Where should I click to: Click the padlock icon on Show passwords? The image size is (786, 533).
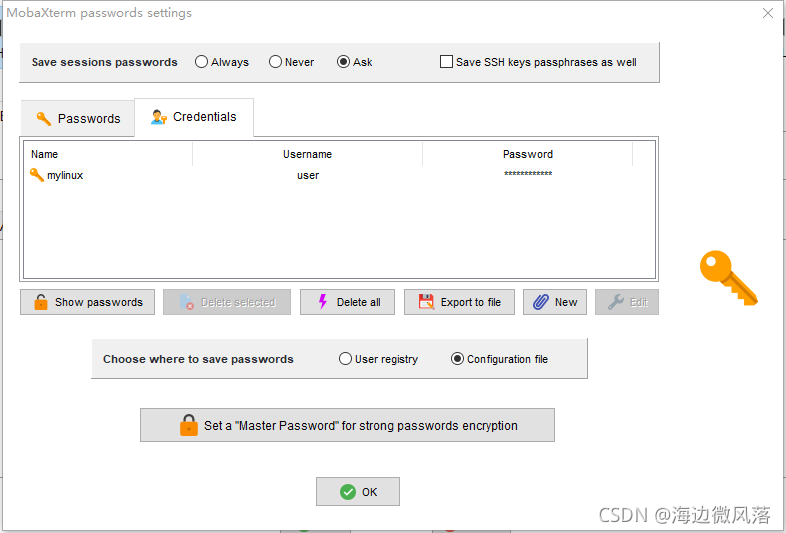click(41, 302)
